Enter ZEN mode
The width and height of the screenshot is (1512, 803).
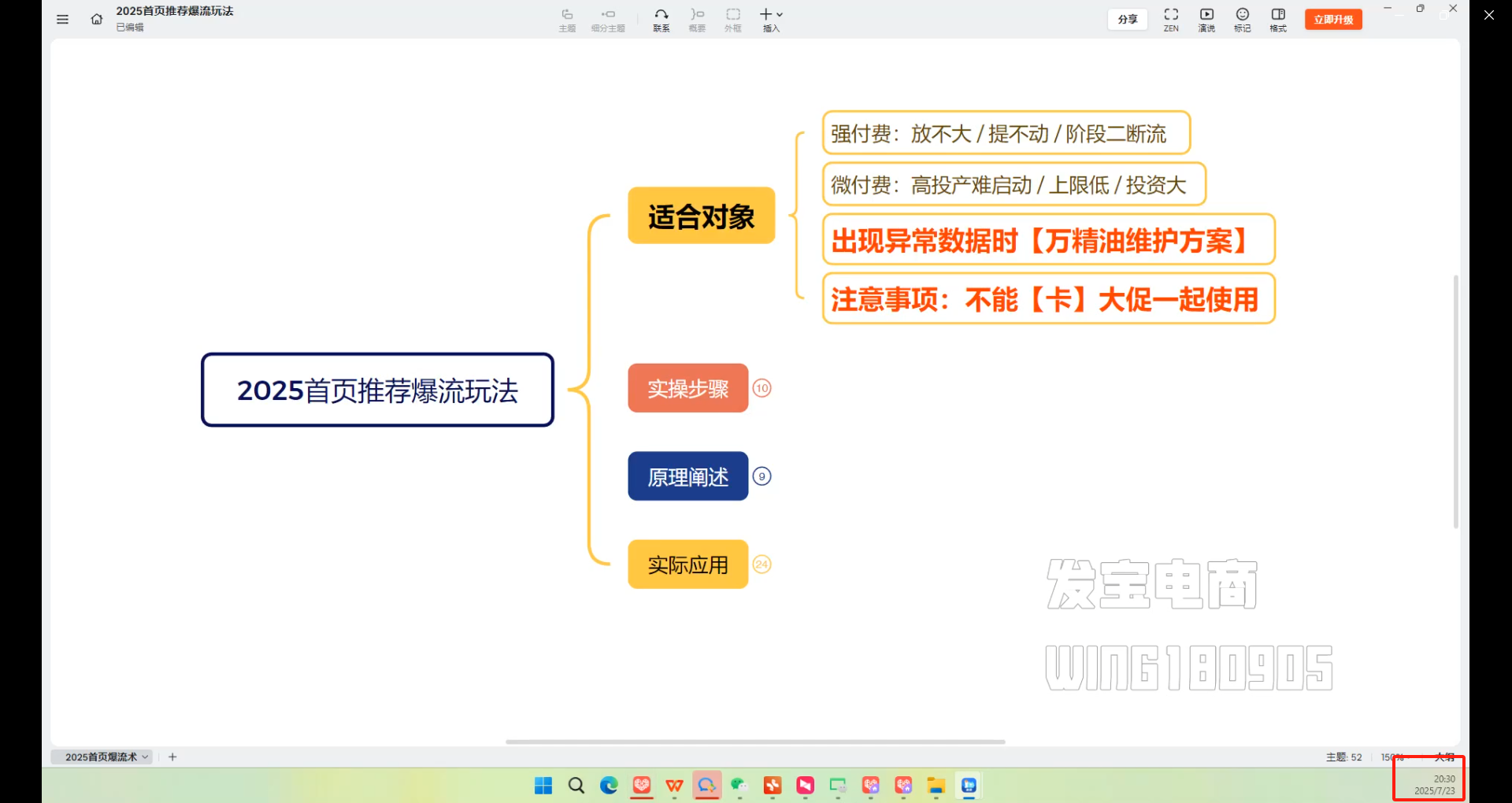(x=1171, y=20)
